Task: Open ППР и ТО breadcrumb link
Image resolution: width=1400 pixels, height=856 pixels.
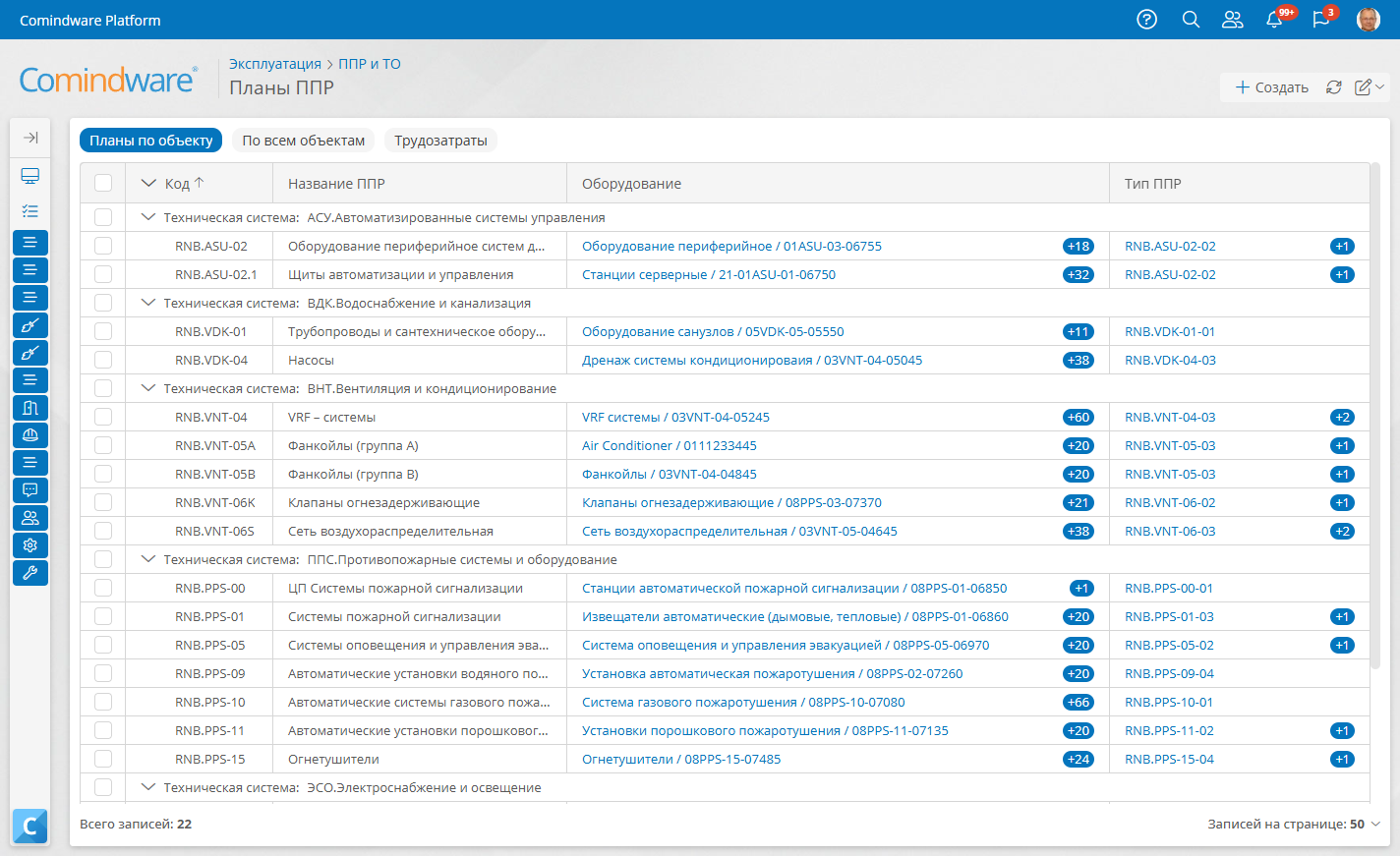Action: tap(370, 64)
